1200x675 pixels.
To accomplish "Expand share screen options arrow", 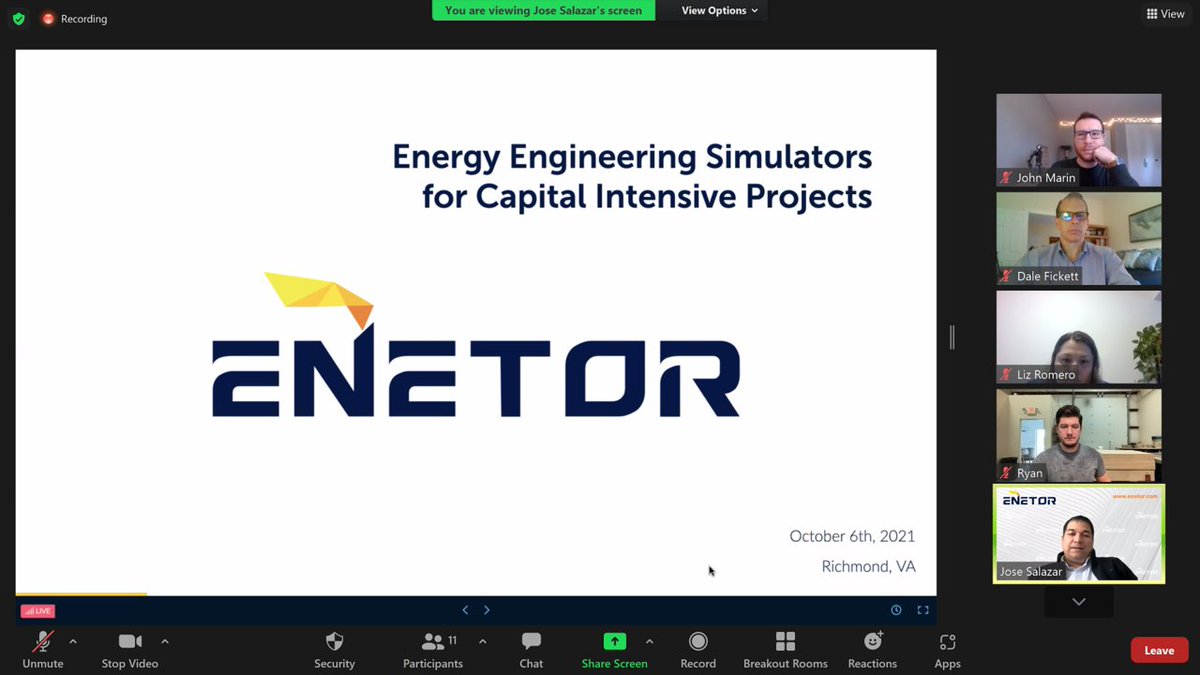I will coord(649,641).
